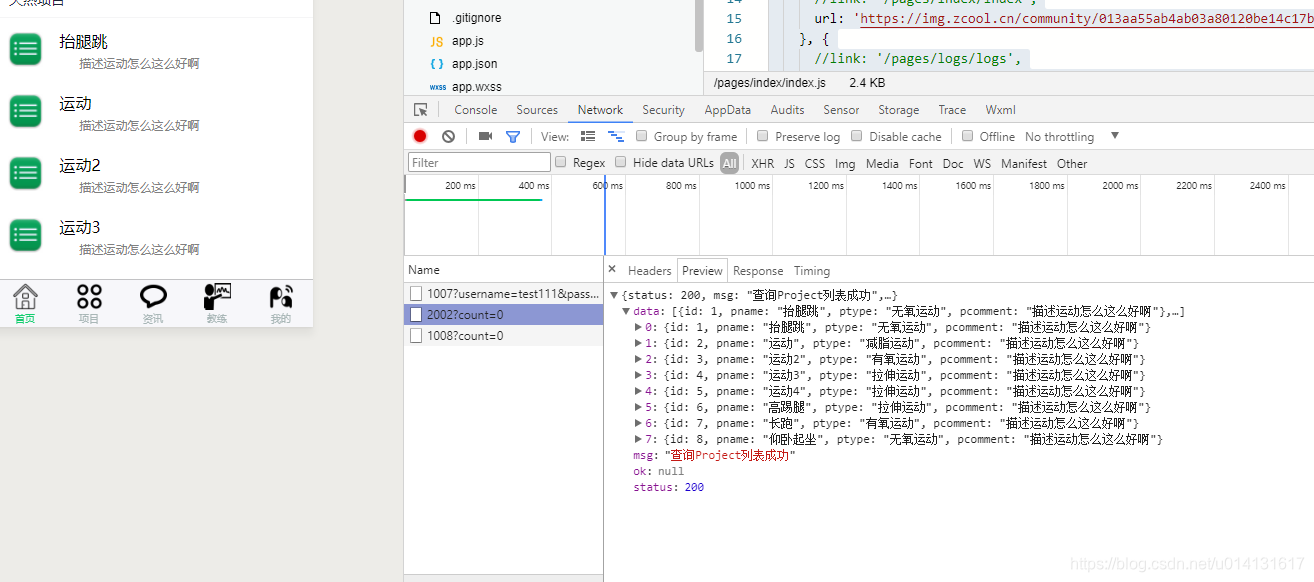Collapse the root status 200 object
The width and height of the screenshot is (1314, 582).
[615, 295]
